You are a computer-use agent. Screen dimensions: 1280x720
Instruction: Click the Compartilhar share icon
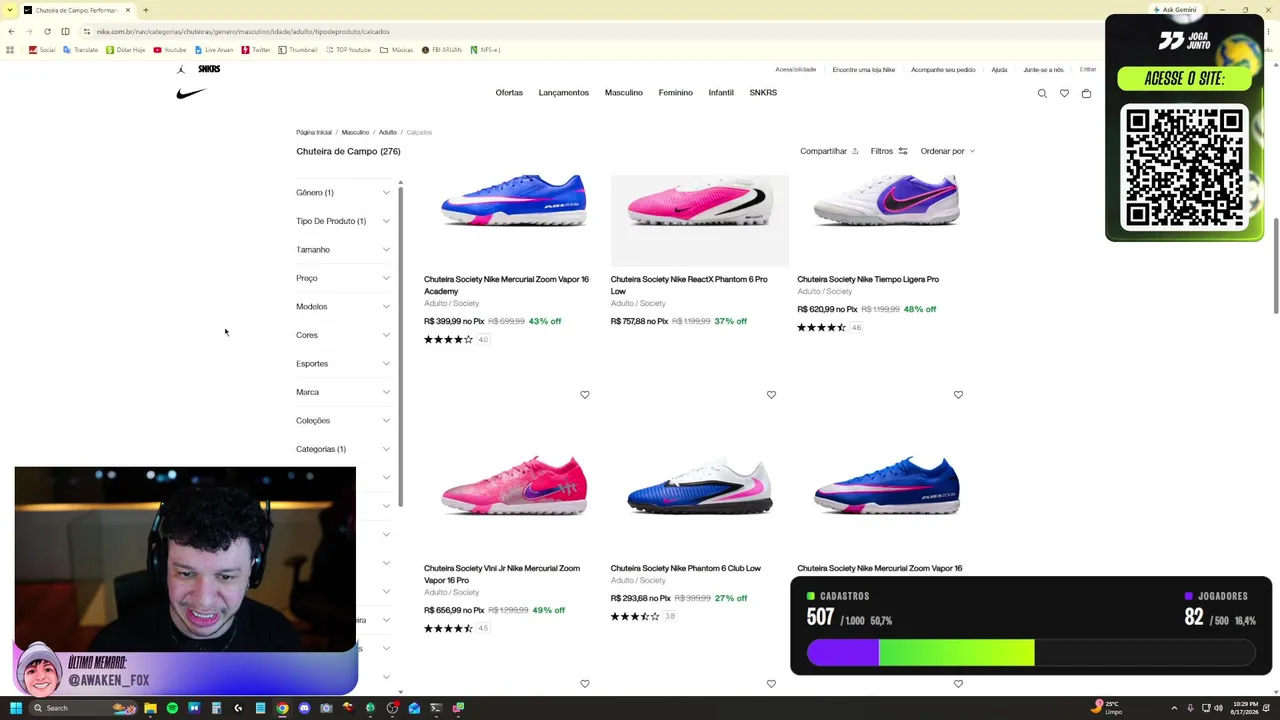[855, 151]
